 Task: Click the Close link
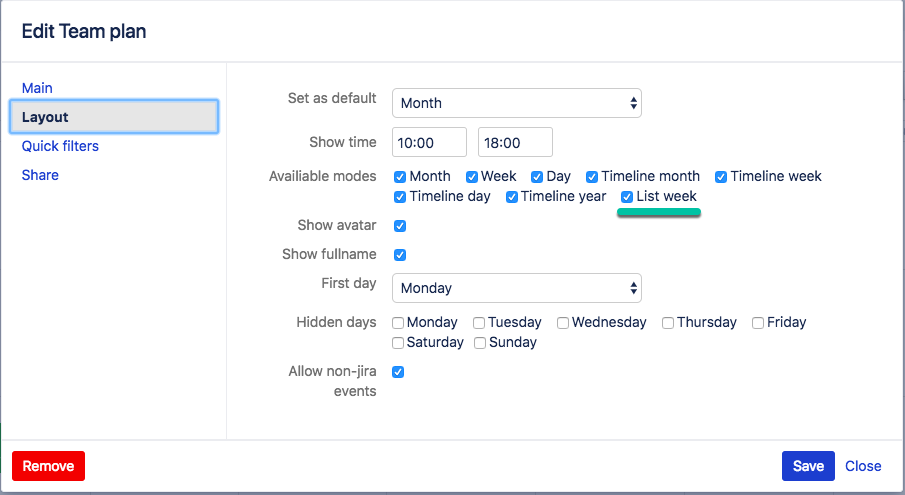point(863,466)
